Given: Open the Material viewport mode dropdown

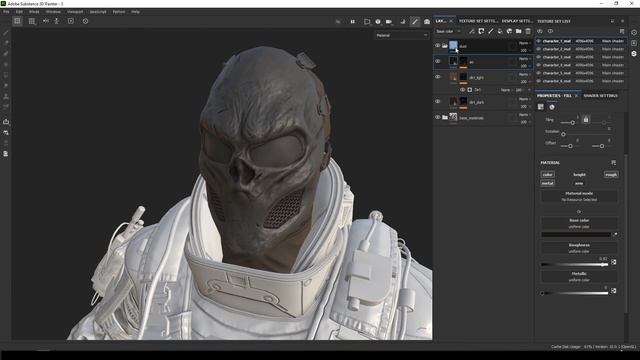Looking at the screenshot, I should pos(402,36).
